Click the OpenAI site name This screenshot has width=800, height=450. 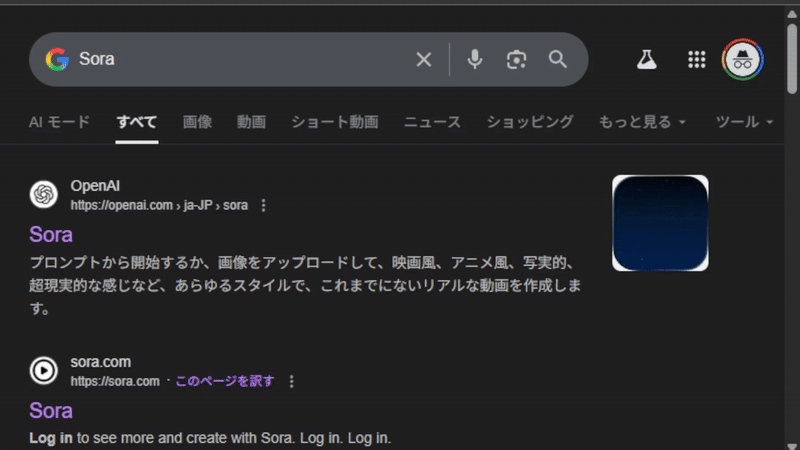pos(95,186)
